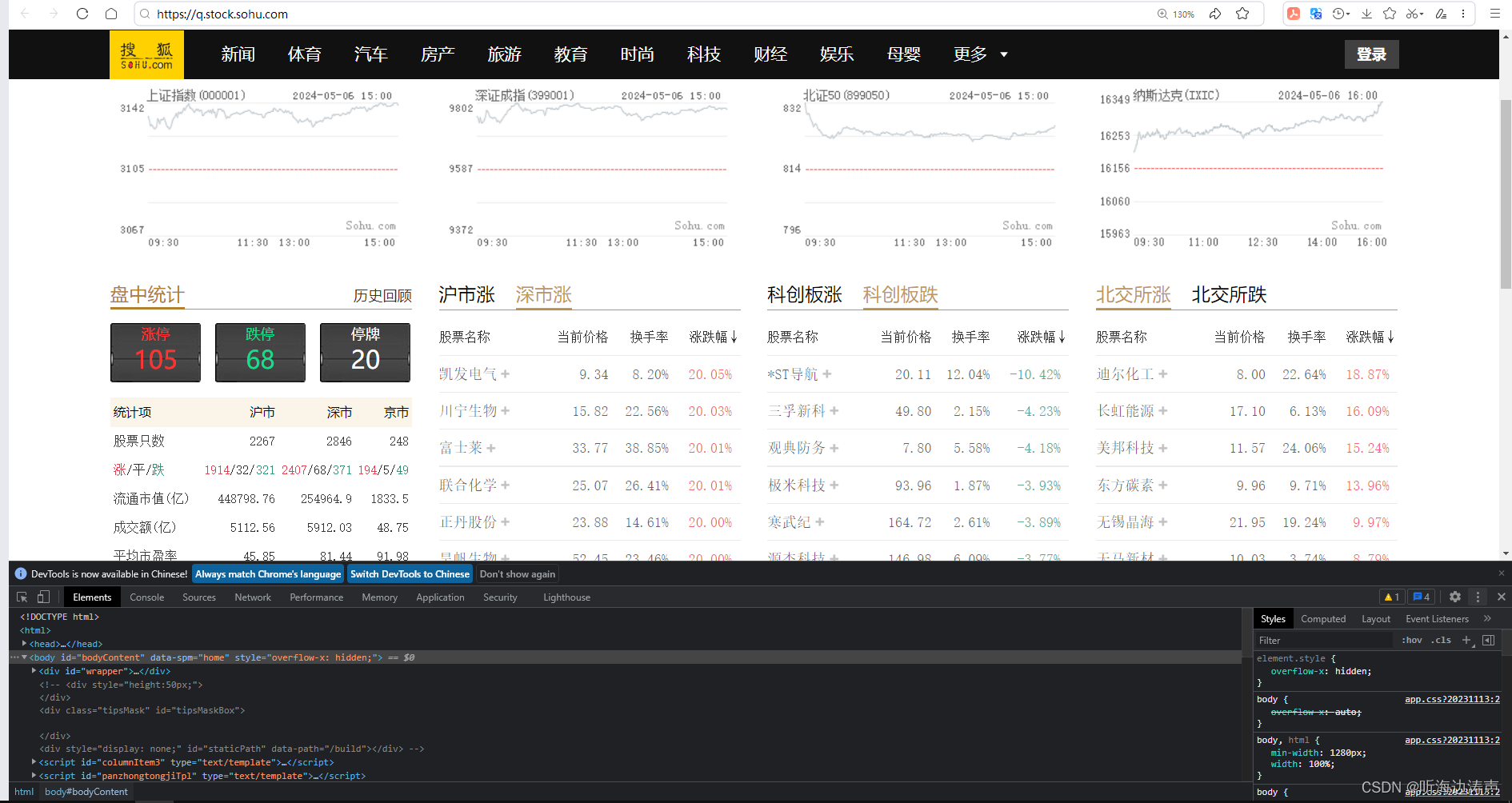The image size is (1512, 803).
Task: Add 迪尔化工 to watchlist with plus icon
Action: pos(1163,374)
